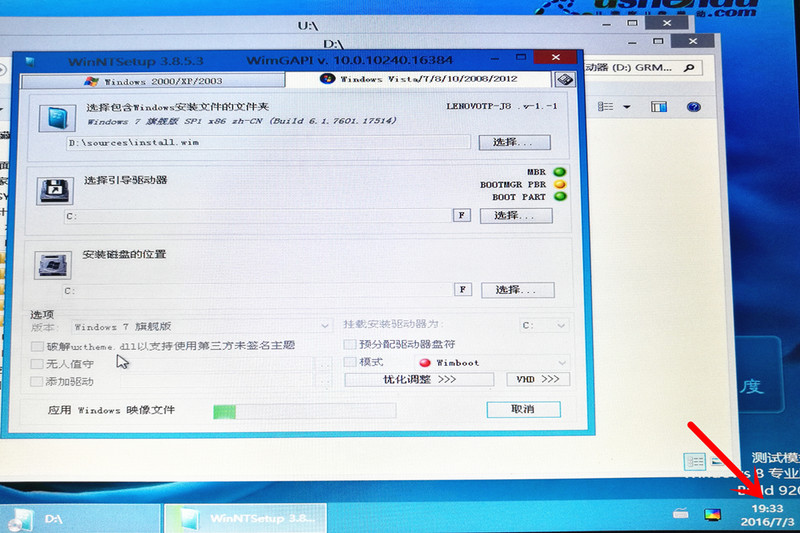This screenshot has height=533, width=800.
Task: Toggle 添加驱动 checkbox
Action: pos(36,382)
